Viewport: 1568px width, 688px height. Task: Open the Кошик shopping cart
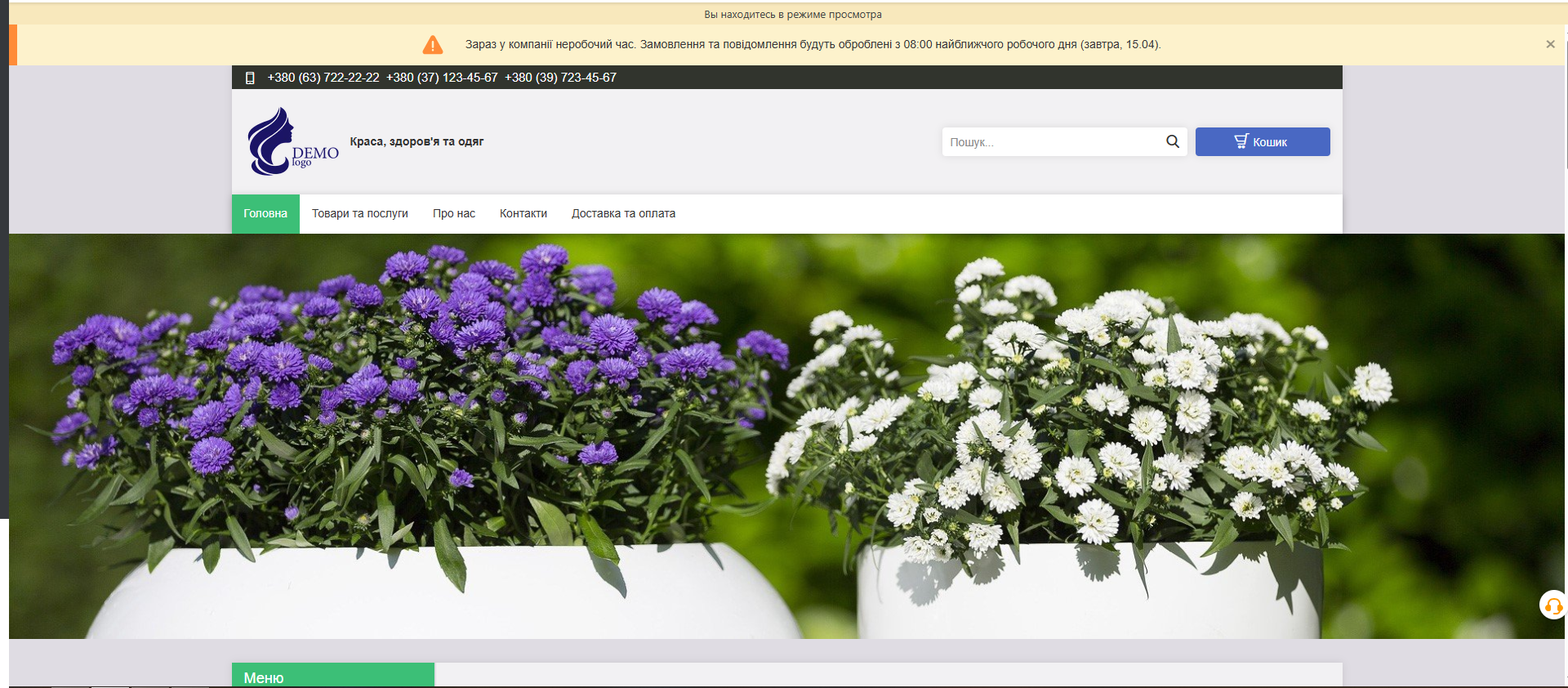[x=1262, y=142]
